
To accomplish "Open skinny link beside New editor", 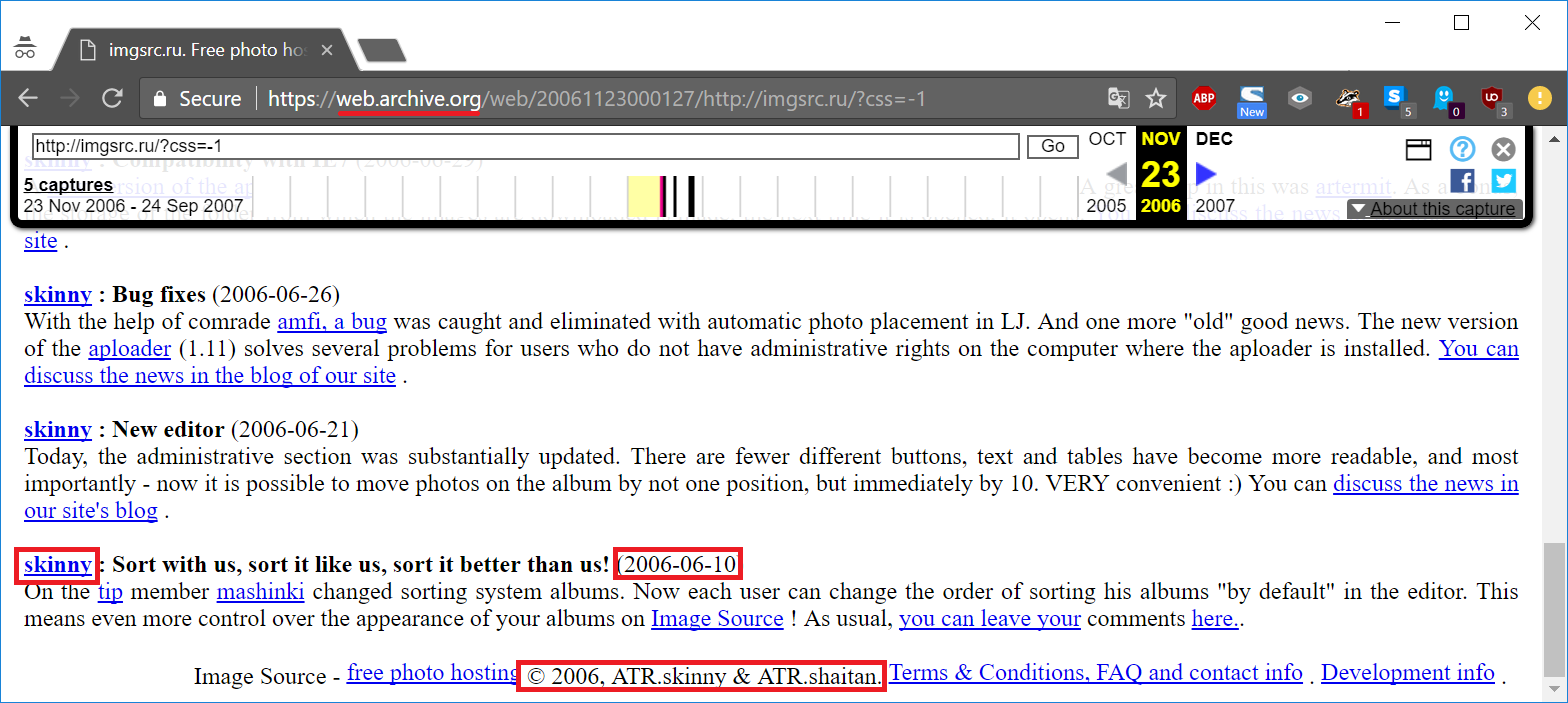I will click(x=58, y=430).
